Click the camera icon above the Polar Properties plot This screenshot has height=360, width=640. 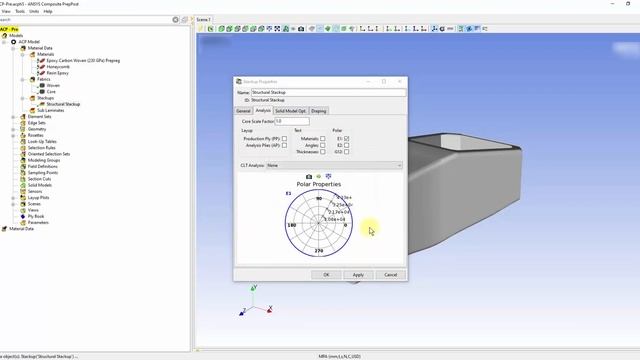(309, 176)
